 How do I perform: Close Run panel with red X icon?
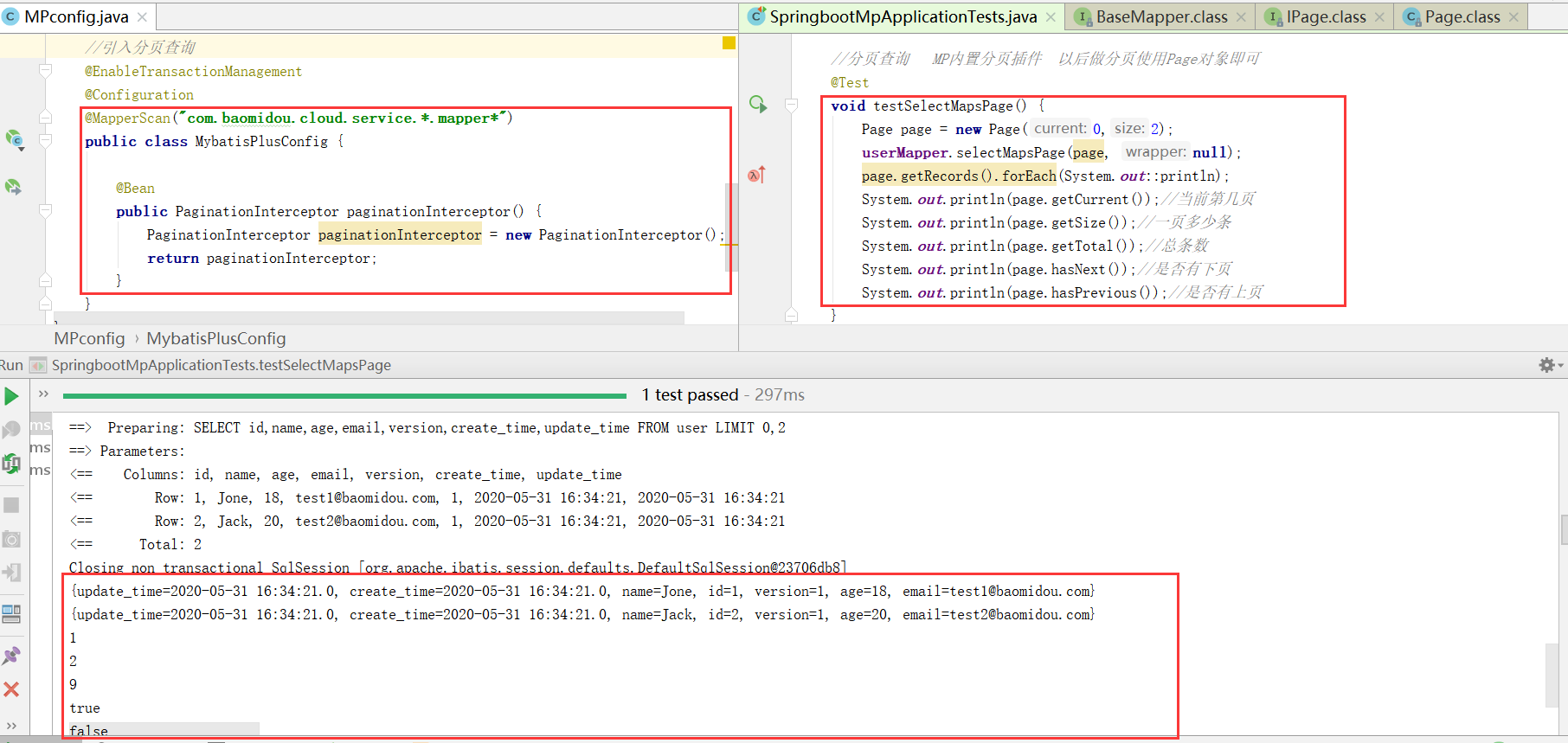click(x=11, y=689)
